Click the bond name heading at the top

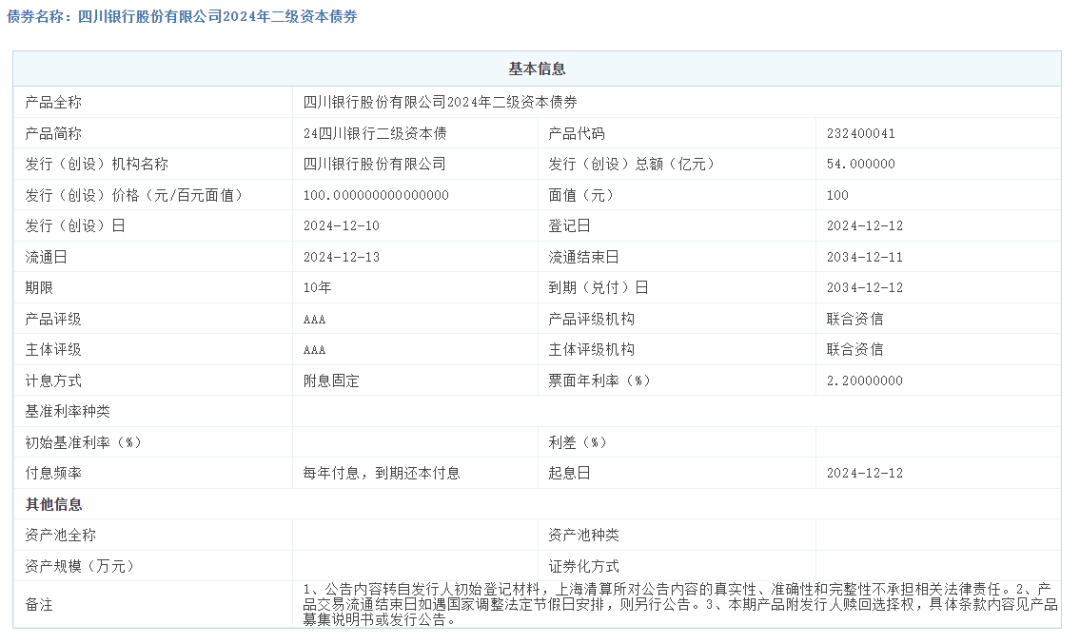pos(182,17)
